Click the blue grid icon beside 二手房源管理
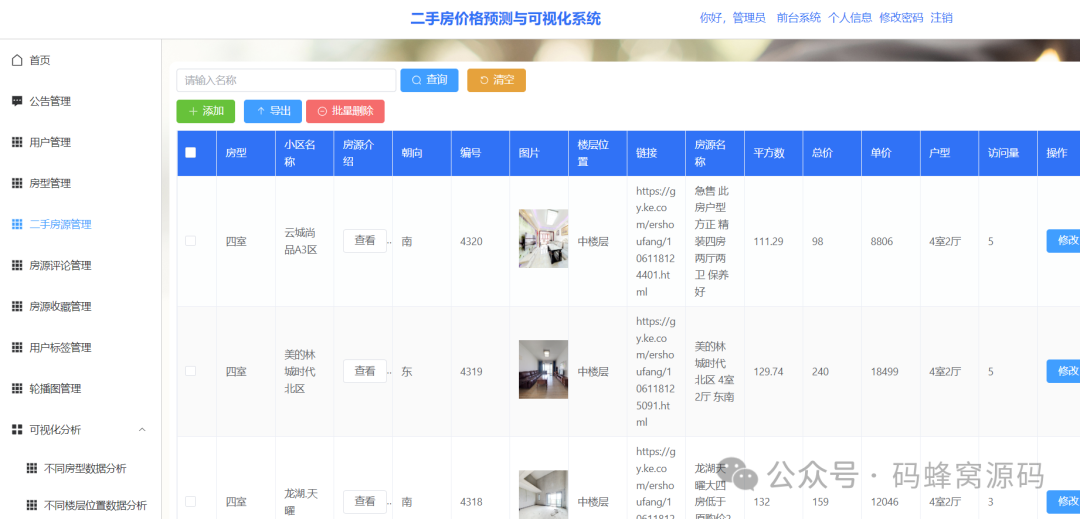Screen dimensions: 1080x519 (x=17, y=224)
